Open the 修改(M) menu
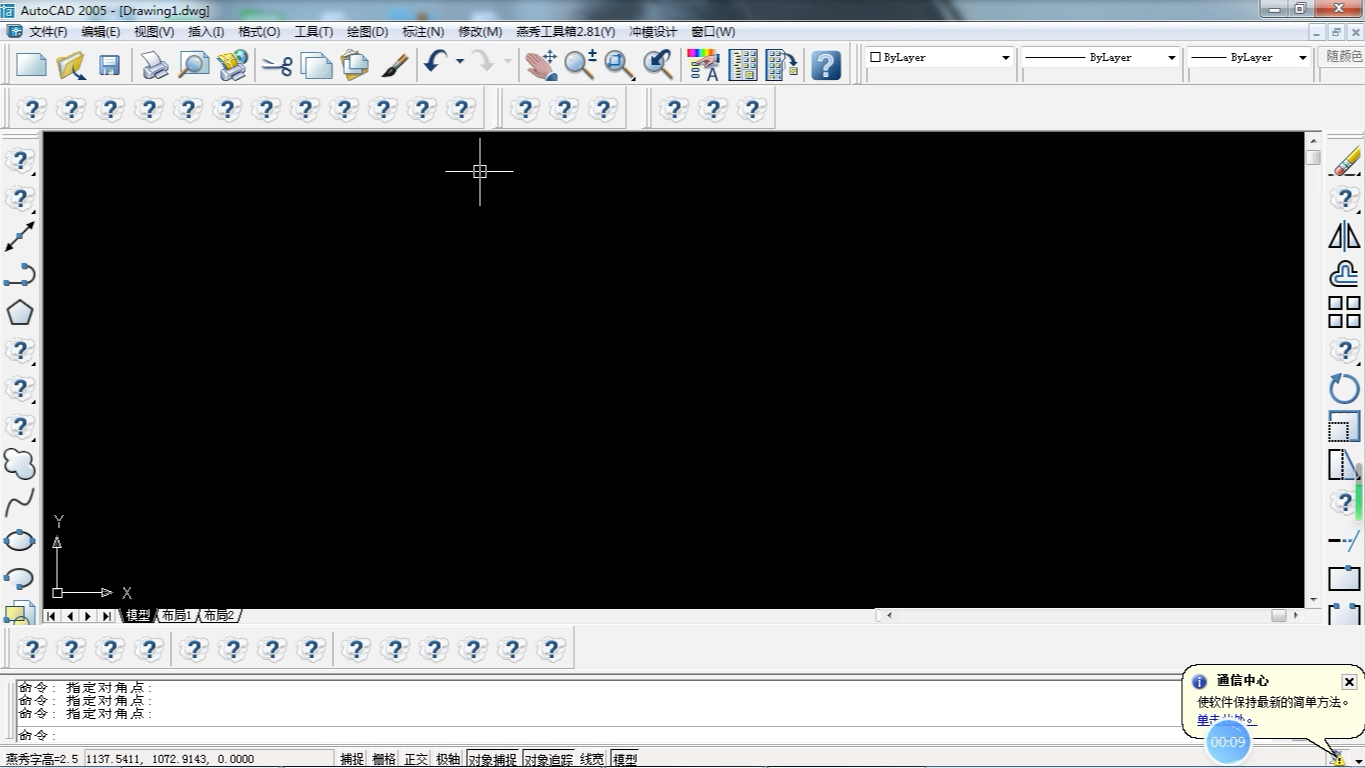Screen dimensions: 1365x768 480,32
